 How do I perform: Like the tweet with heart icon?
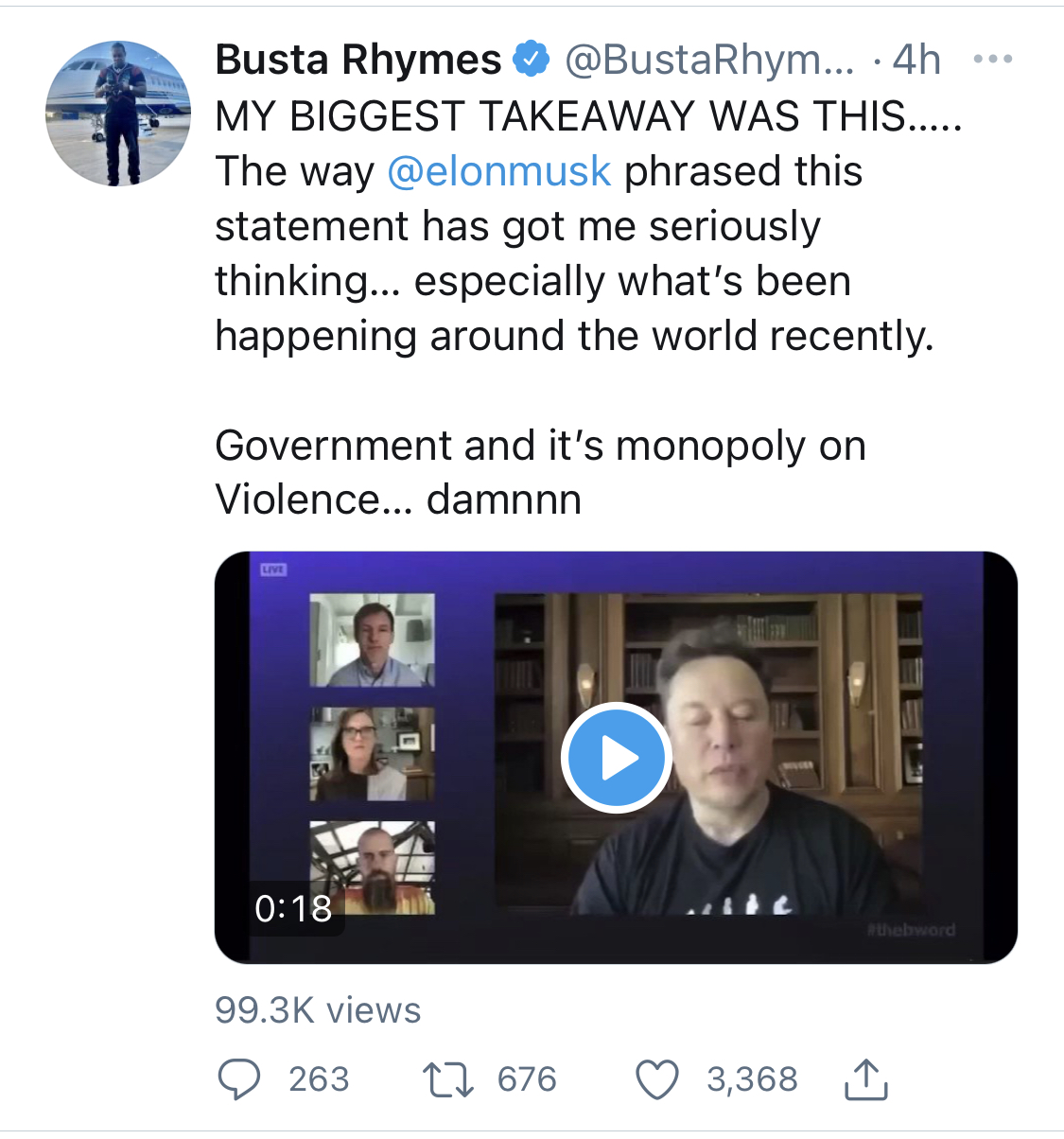pyautogui.click(x=656, y=1079)
